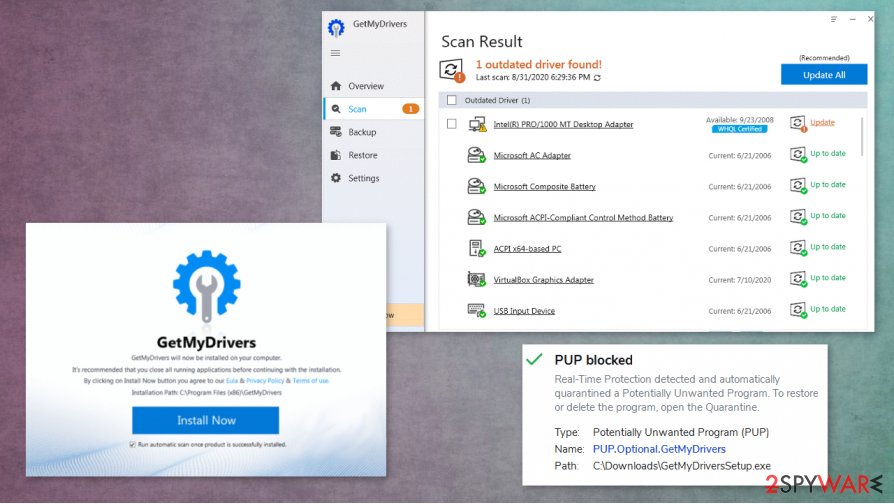Toggle the run automatic scan checkbox
The width and height of the screenshot is (894, 504).
point(132,445)
